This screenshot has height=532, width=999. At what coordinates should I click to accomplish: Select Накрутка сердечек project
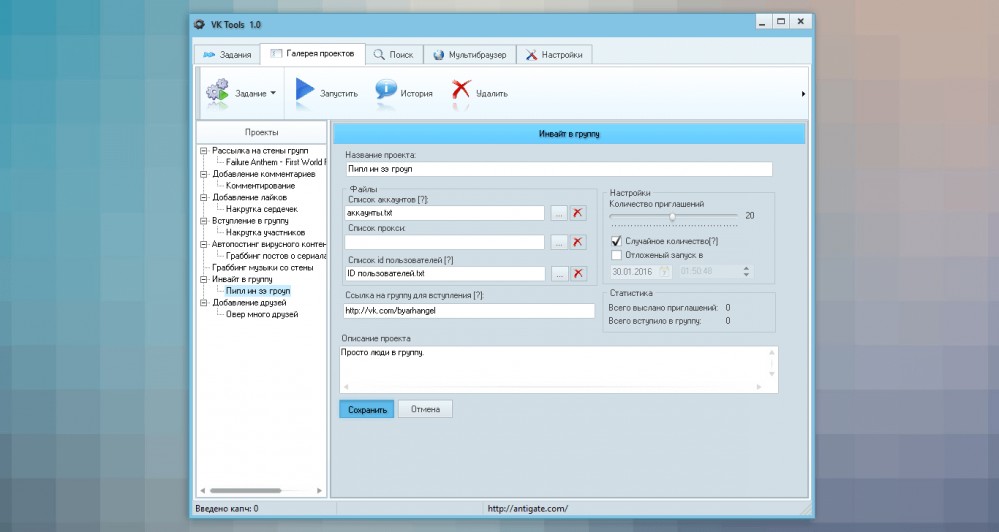(x=262, y=209)
